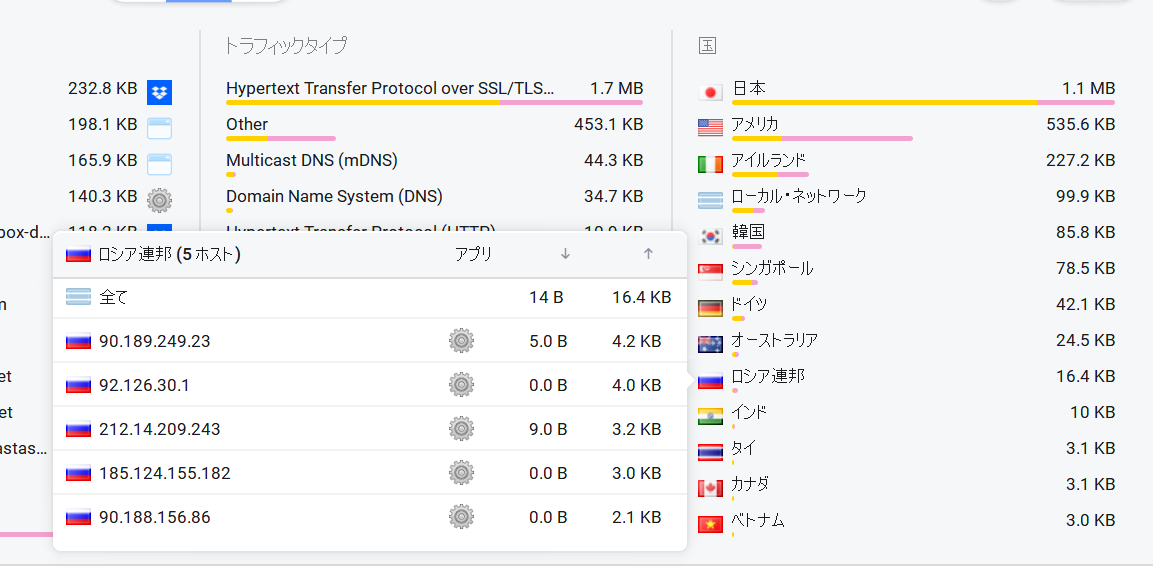Select Hypertext Transfer Protocol over SSL/TLS
Viewport: 1153px width, 582px height.
click(x=390, y=88)
